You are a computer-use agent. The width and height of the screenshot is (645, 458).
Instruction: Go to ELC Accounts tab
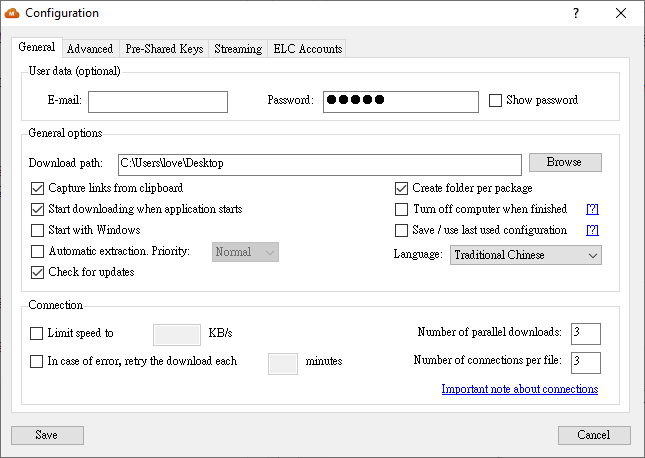[x=307, y=48]
